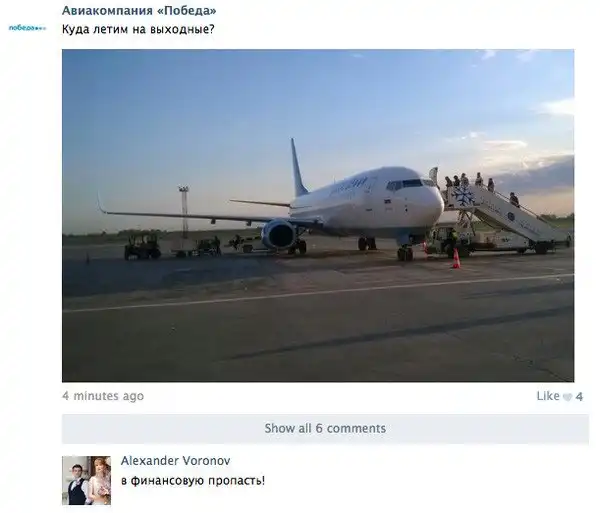
Task: Open the airplane photo attachment
Action: [318, 215]
